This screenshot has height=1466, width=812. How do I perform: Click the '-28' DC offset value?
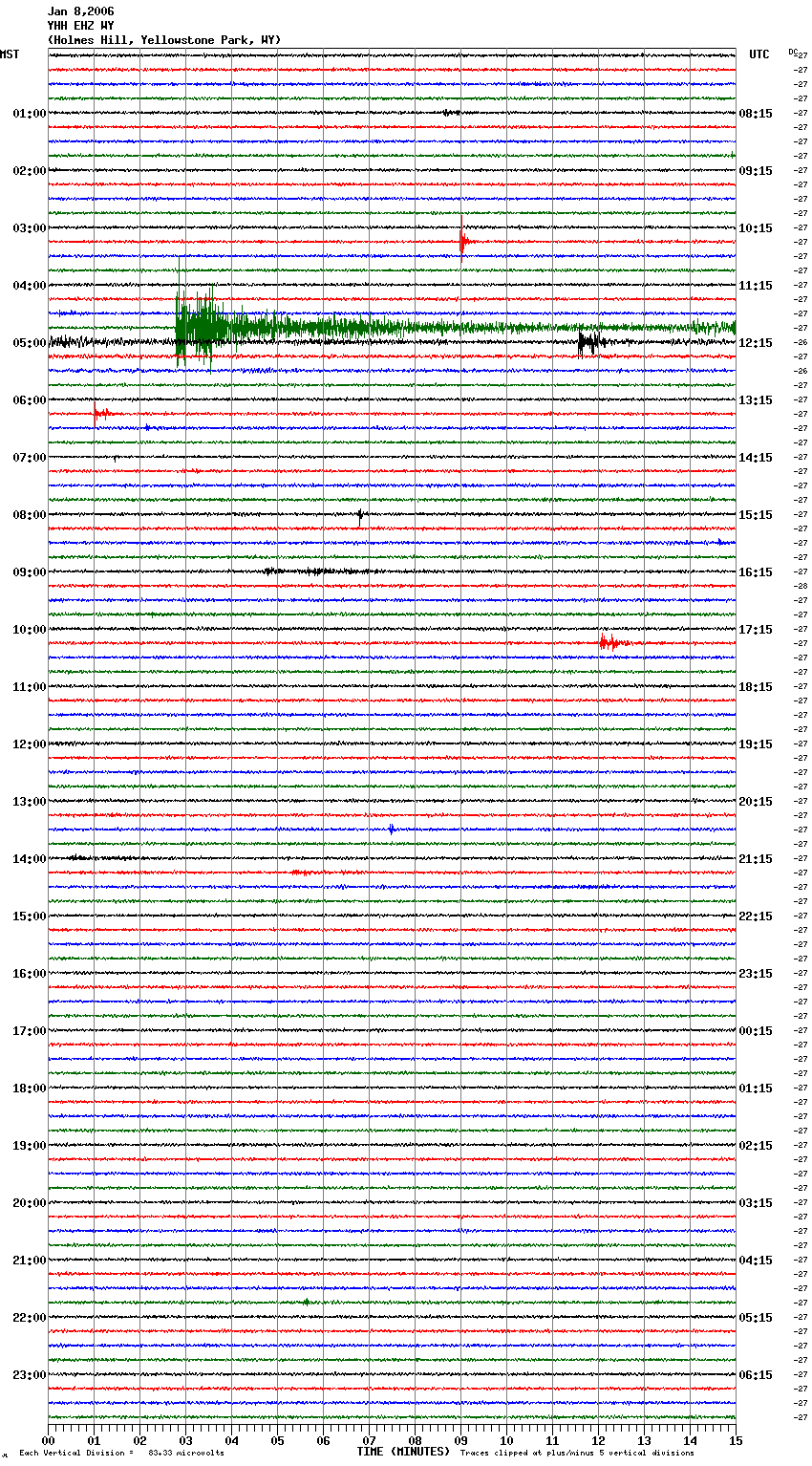pos(801,587)
